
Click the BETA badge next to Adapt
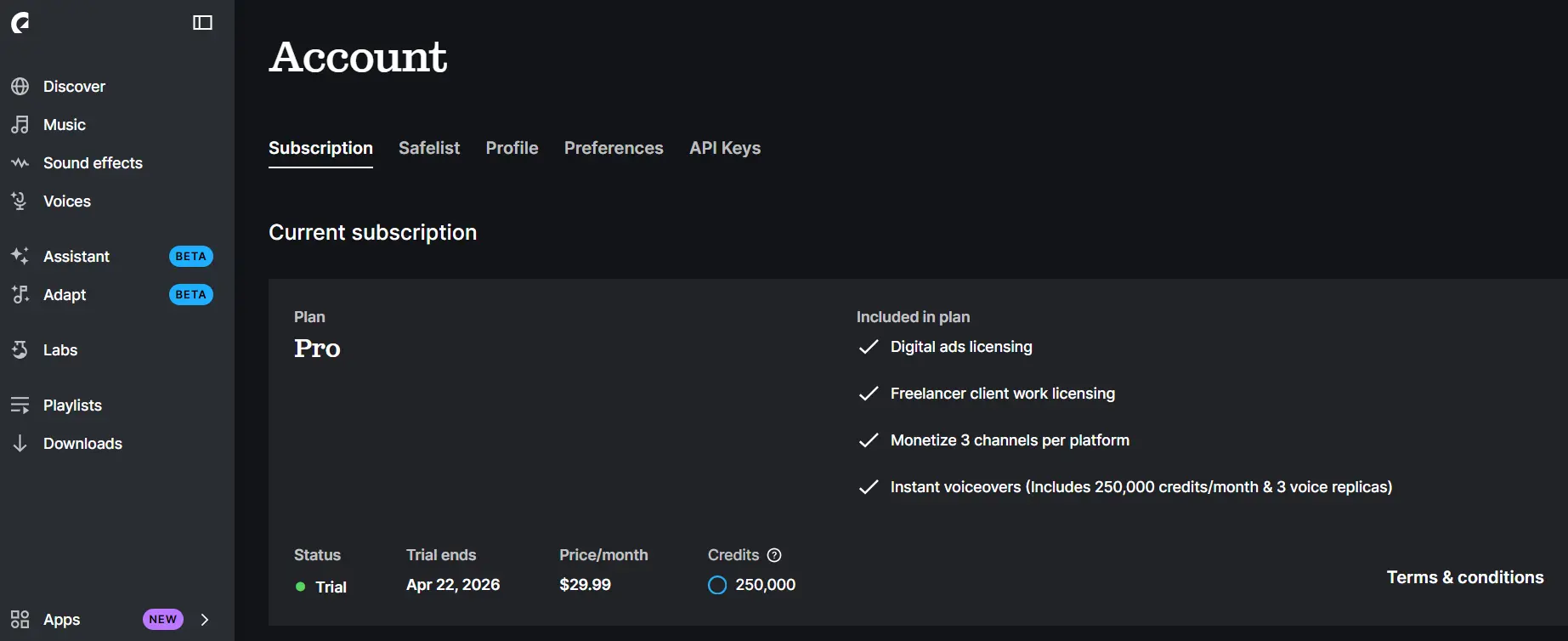(x=191, y=295)
